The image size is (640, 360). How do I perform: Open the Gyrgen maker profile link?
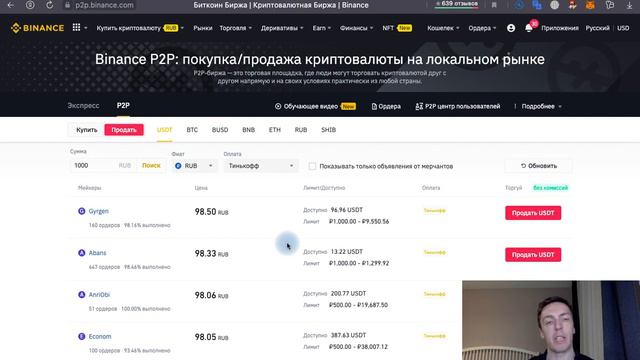98,211
